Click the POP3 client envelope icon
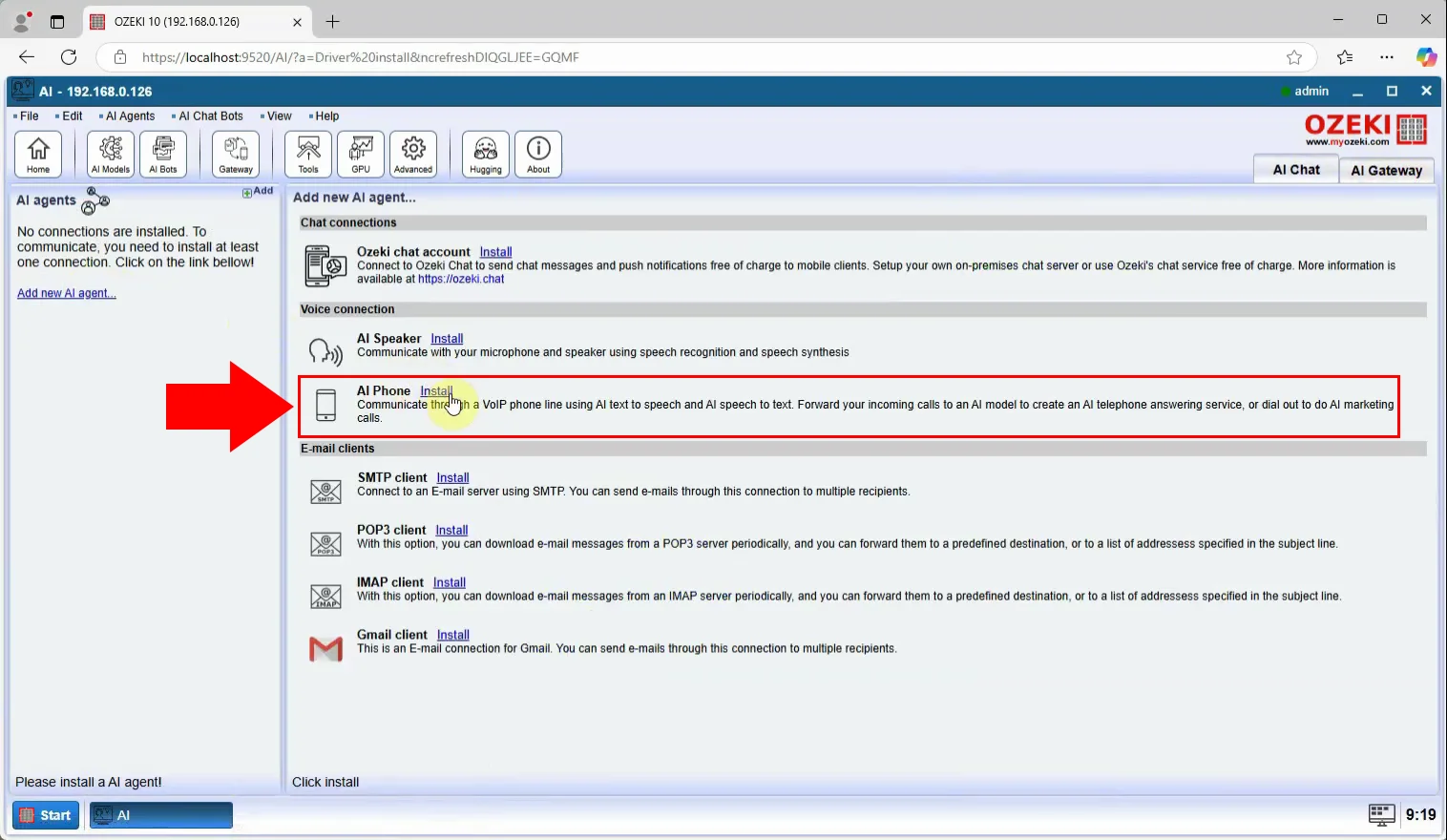 325,544
